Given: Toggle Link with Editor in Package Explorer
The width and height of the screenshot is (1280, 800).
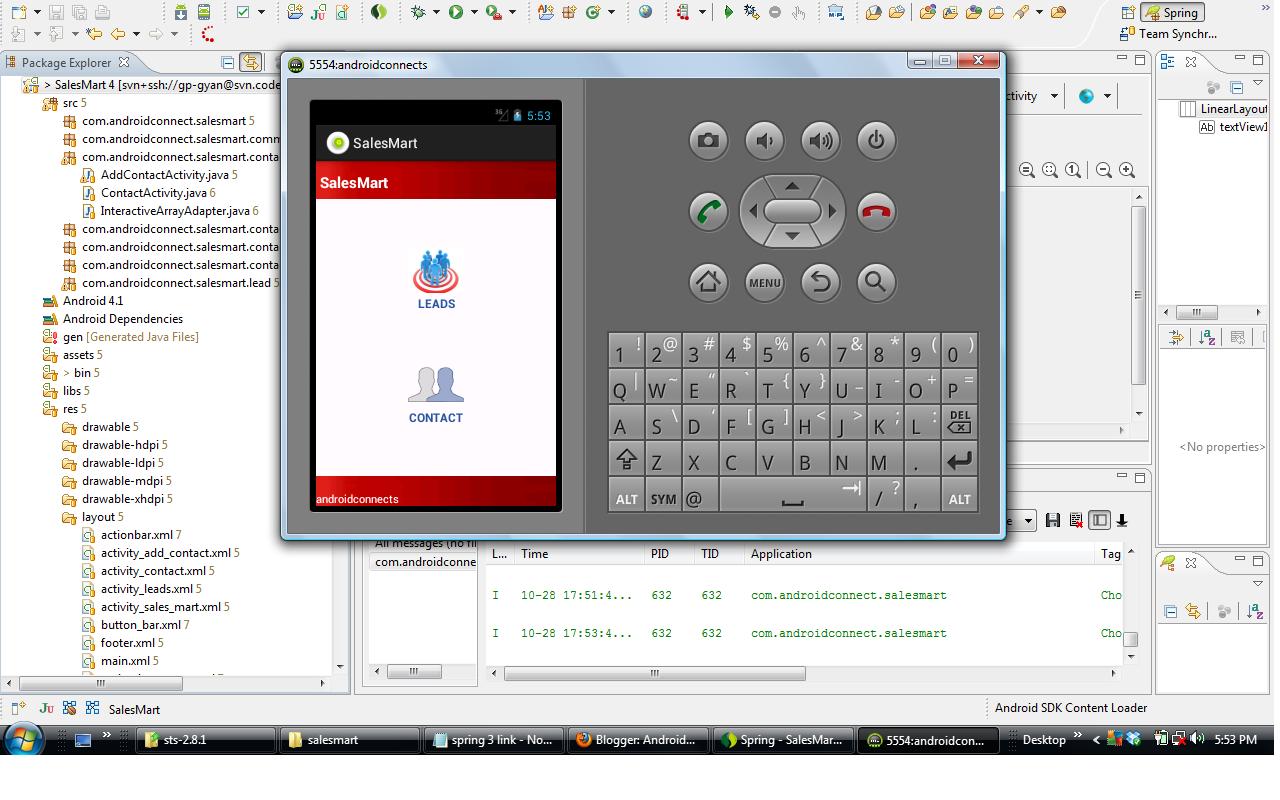Looking at the screenshot, I should [250, 62].
